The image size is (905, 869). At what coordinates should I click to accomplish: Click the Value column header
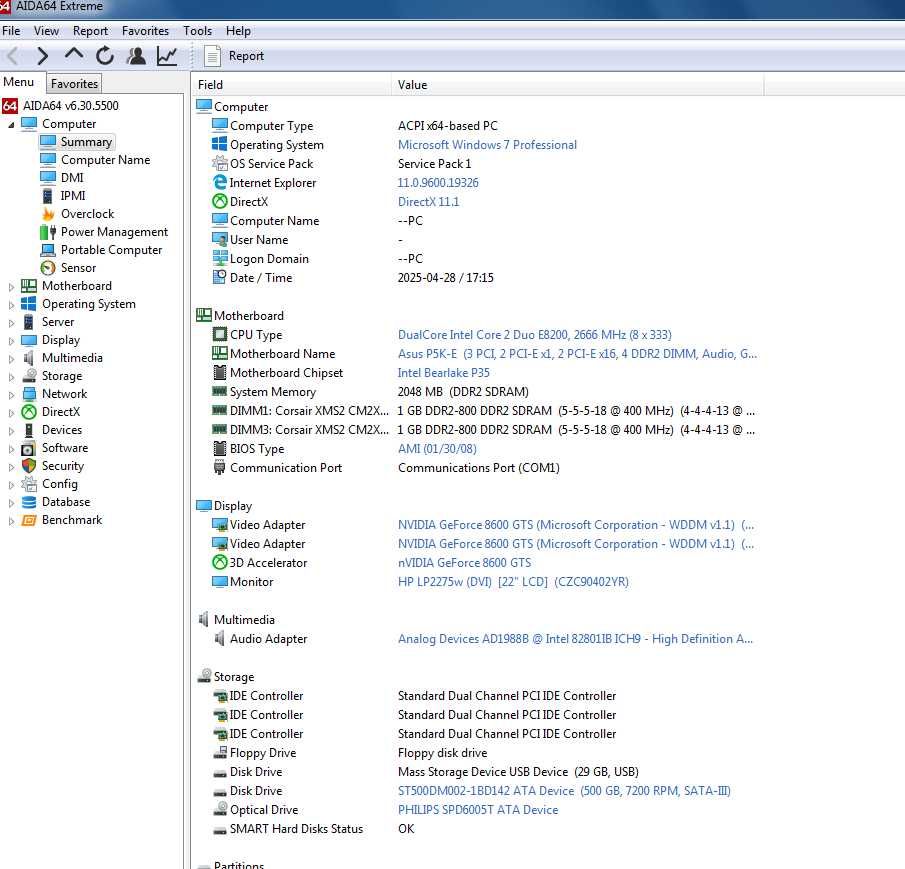coord(577,85)
